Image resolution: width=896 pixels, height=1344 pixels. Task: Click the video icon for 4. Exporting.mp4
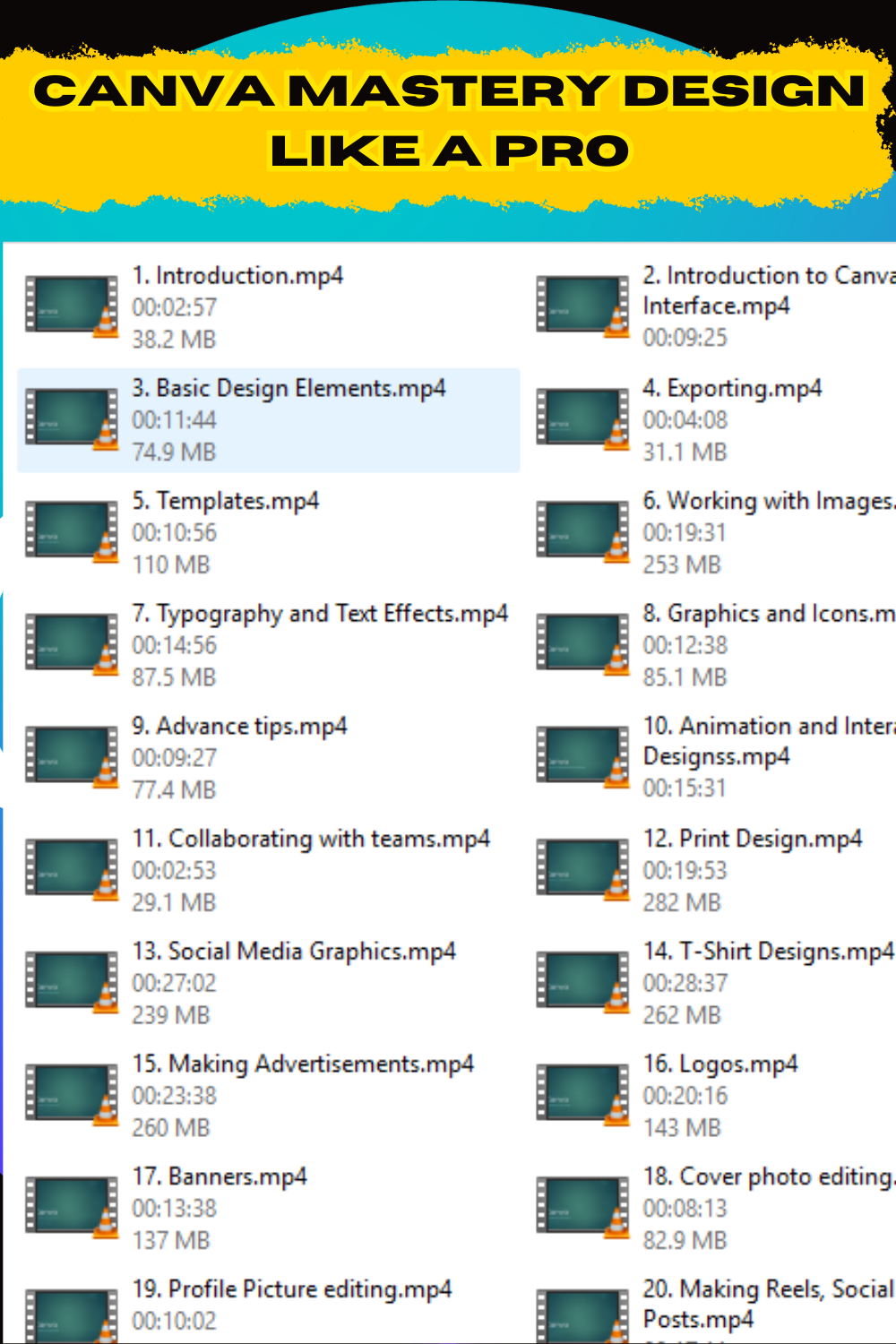point(582,419)
